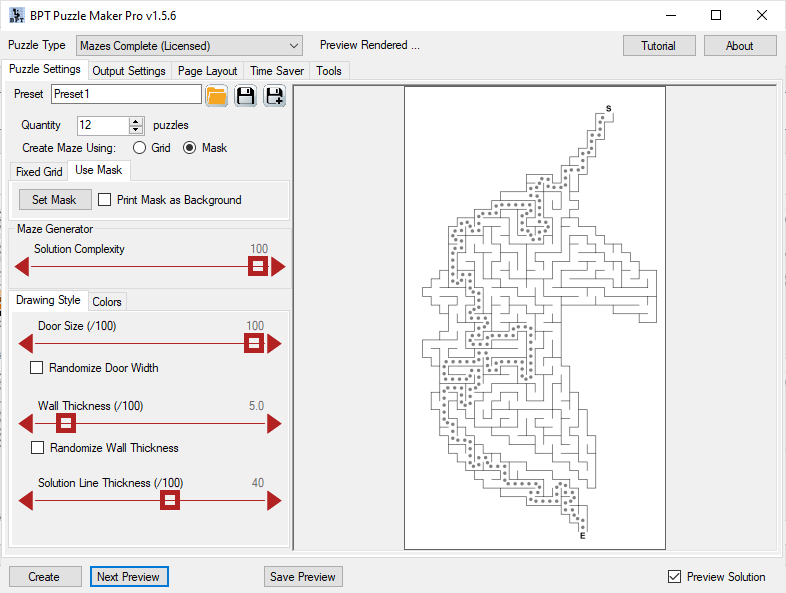Save preset with floppy disk icon

point(245,95)
